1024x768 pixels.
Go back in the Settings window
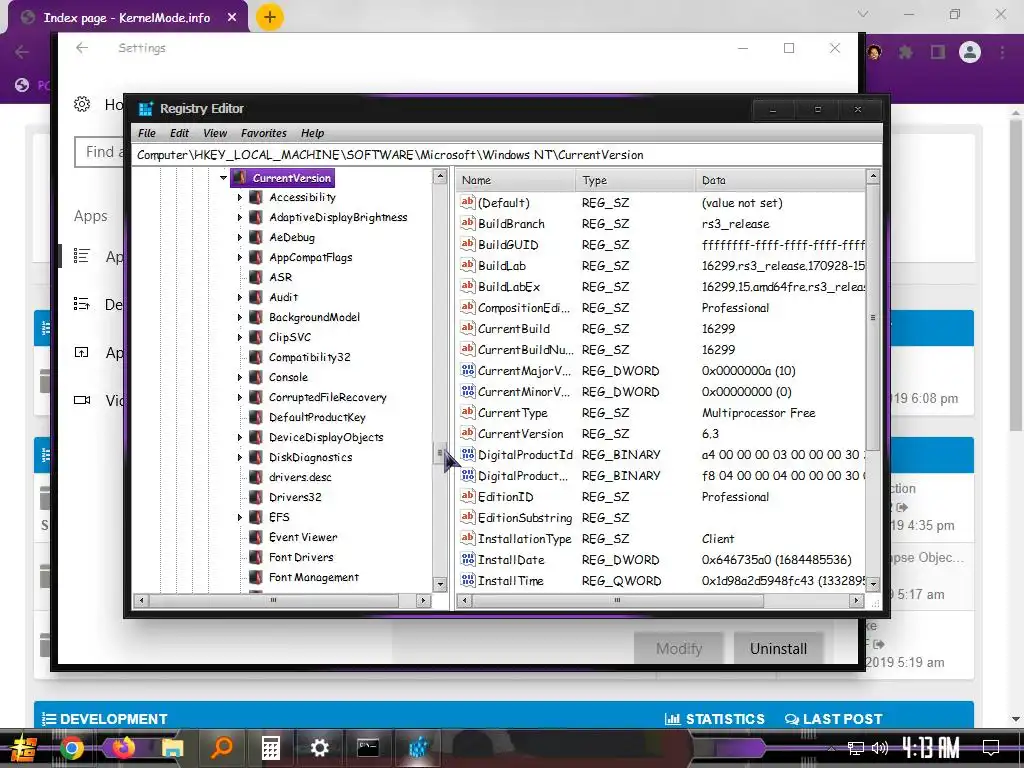coord(82,48)
